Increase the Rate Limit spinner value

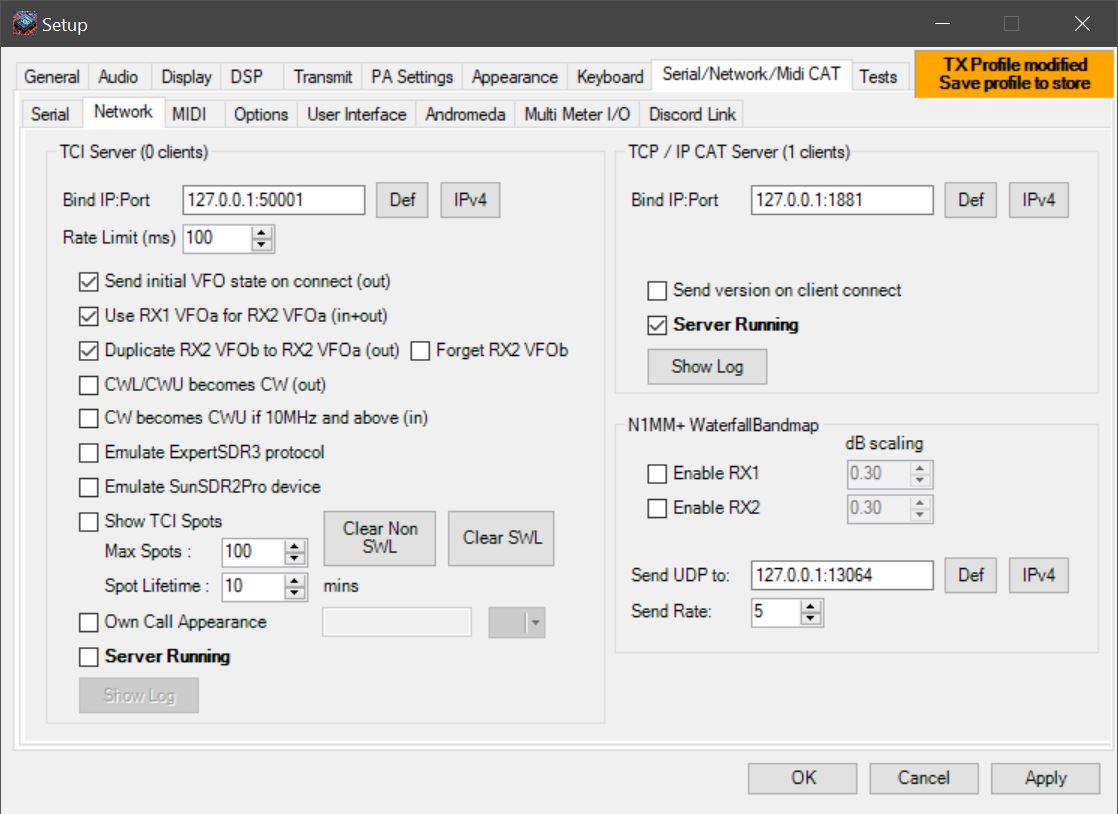pyautogui.click(x=262, y=232)
